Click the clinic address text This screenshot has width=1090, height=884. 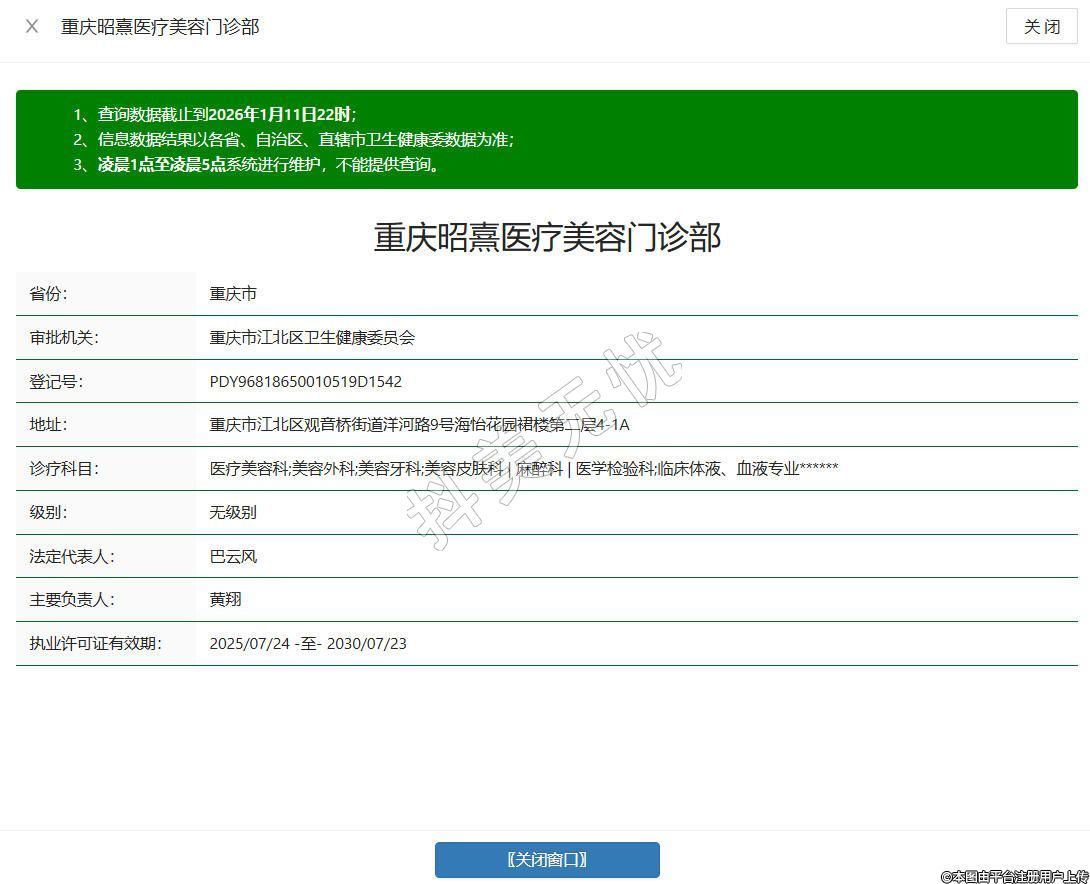(419, 425)
